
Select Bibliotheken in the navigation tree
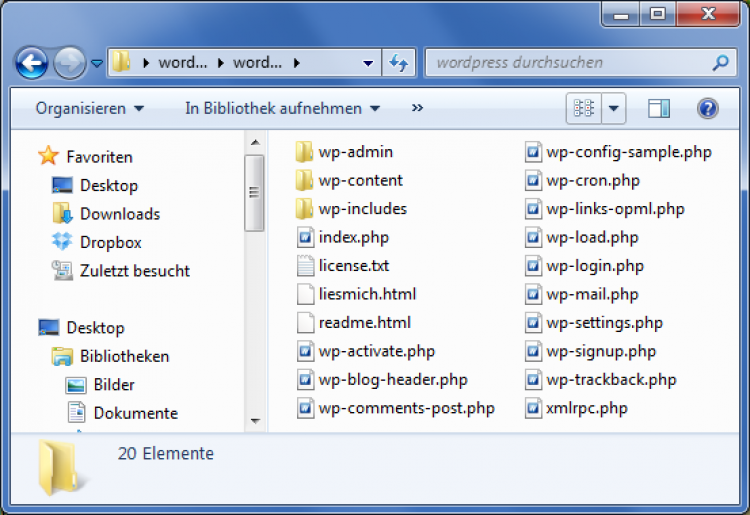pos(124,356)
